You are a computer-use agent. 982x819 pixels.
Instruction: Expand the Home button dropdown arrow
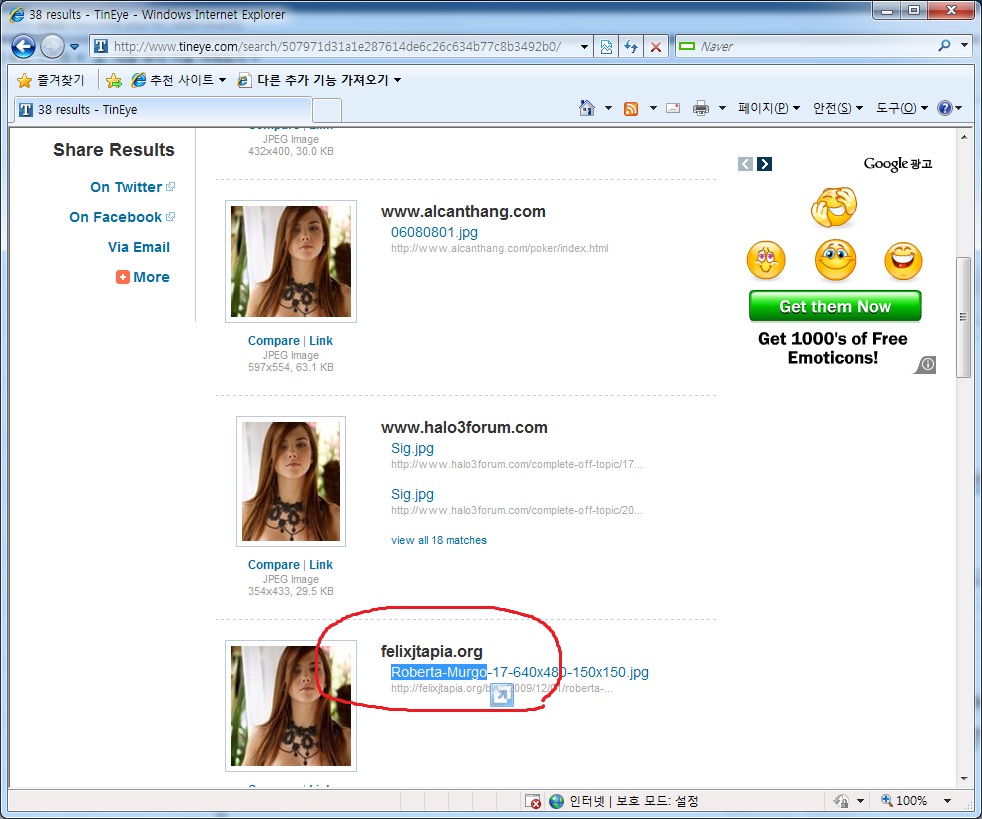click(608, 108)
